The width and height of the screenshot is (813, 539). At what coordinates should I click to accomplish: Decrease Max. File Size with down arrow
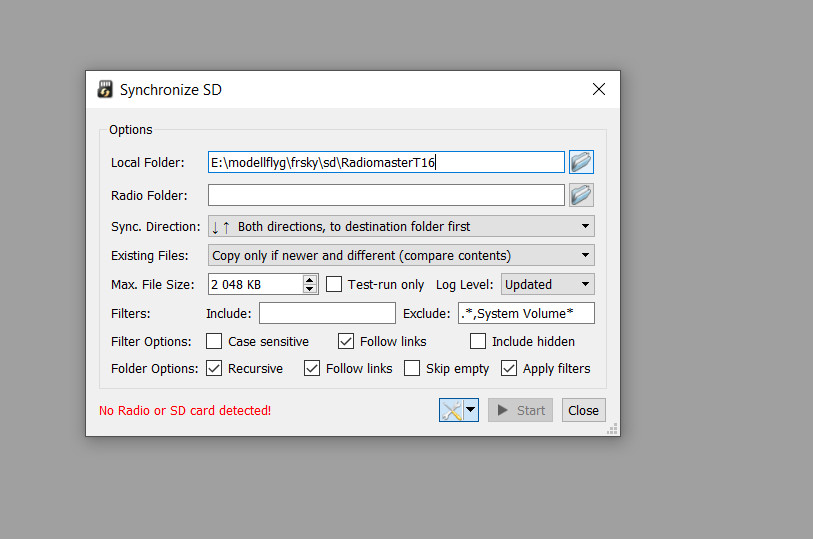(310, 289)
